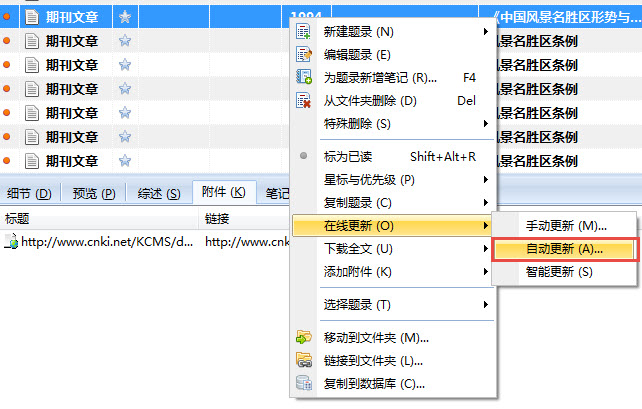Click title 《中国风景名胜区形势与... in selected row
This screenshot has height=409, width=642.
(565, 17)
